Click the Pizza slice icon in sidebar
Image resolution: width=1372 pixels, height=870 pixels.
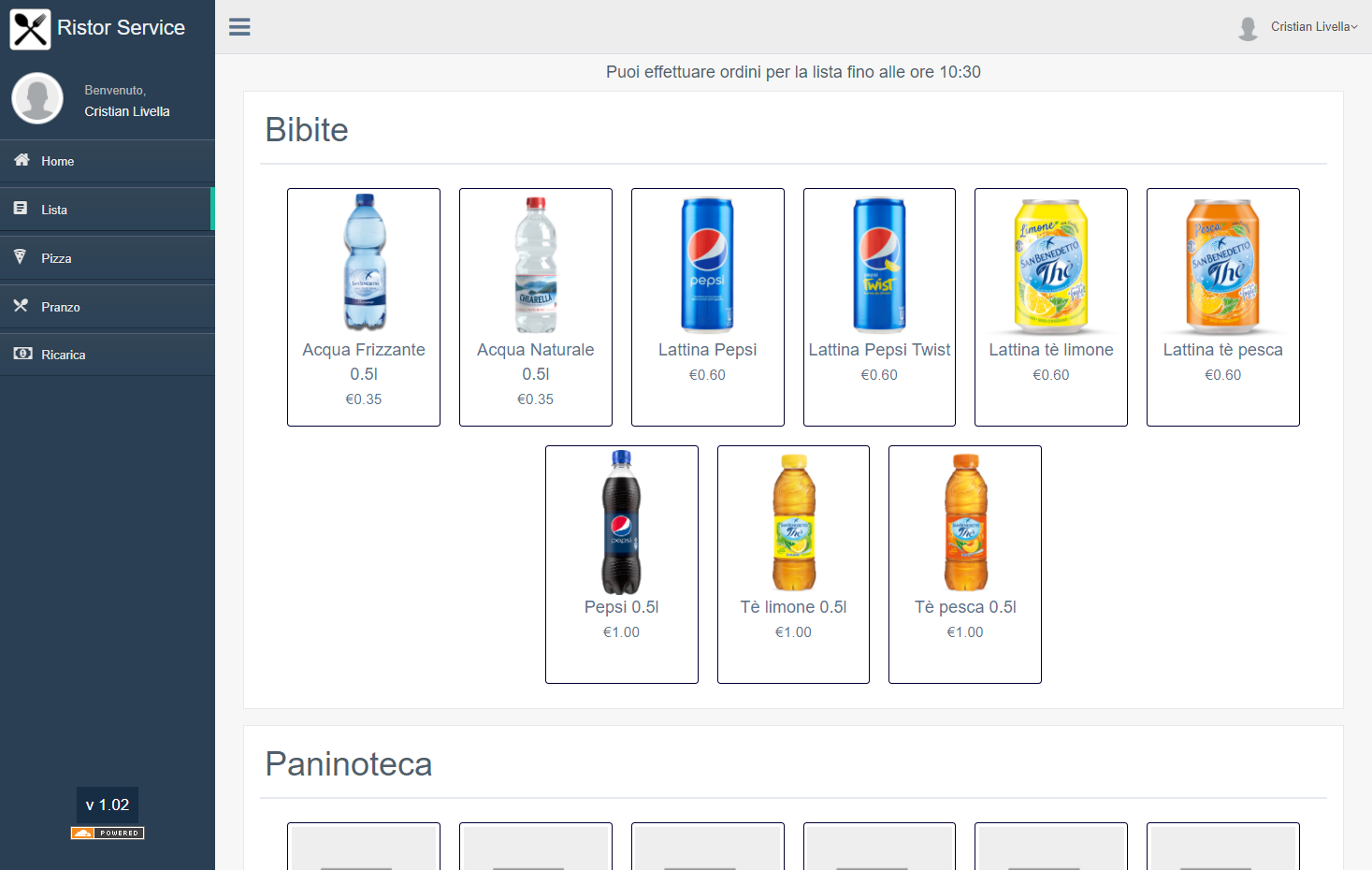[21, 257]
